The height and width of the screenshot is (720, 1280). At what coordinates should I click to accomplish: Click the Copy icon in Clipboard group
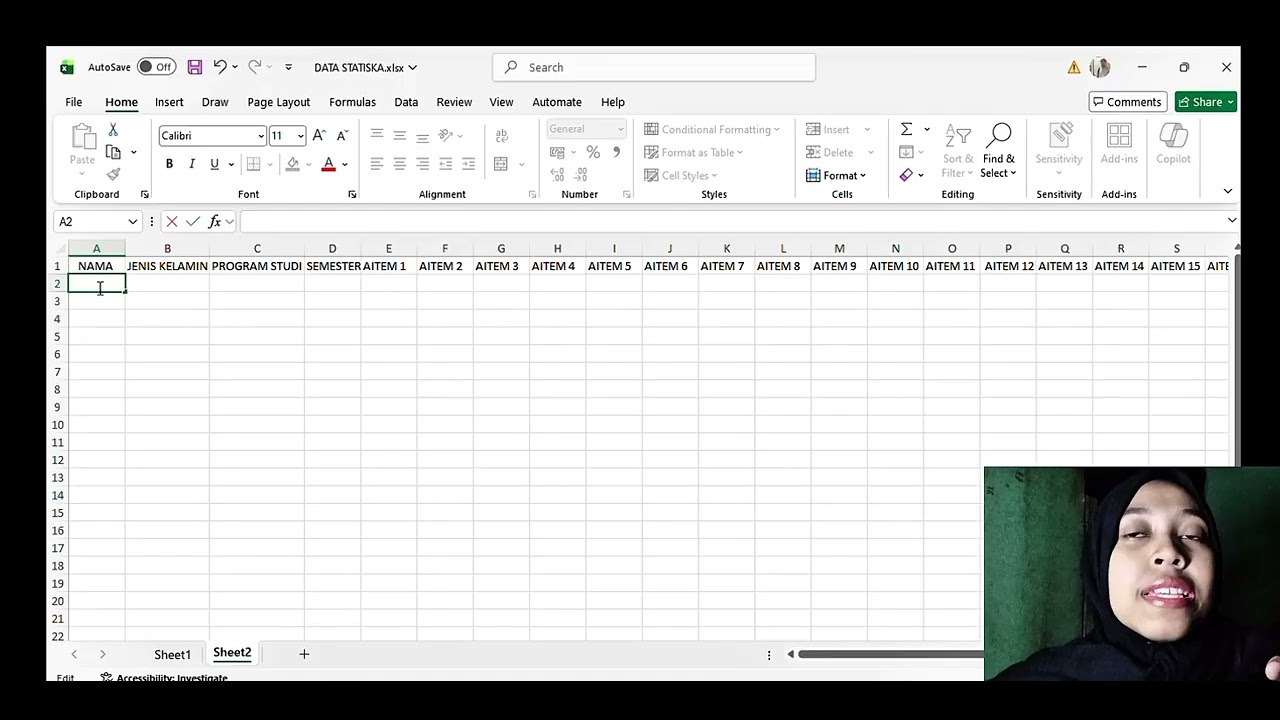[x=113, y=152]
